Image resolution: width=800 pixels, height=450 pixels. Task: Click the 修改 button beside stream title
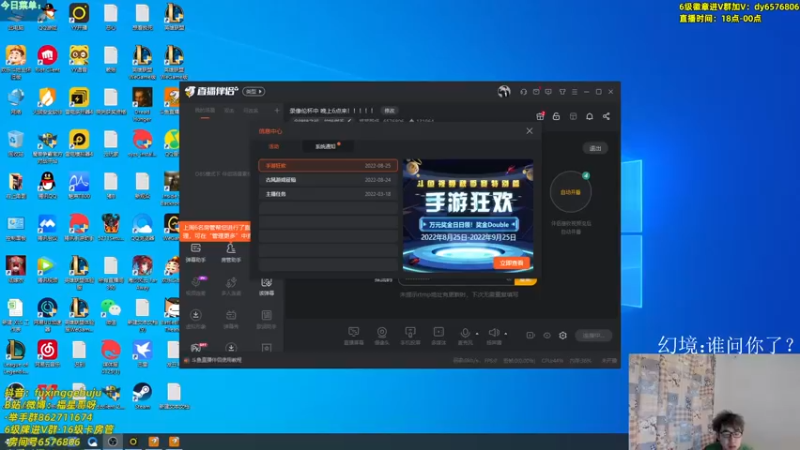tap(389, 111)
